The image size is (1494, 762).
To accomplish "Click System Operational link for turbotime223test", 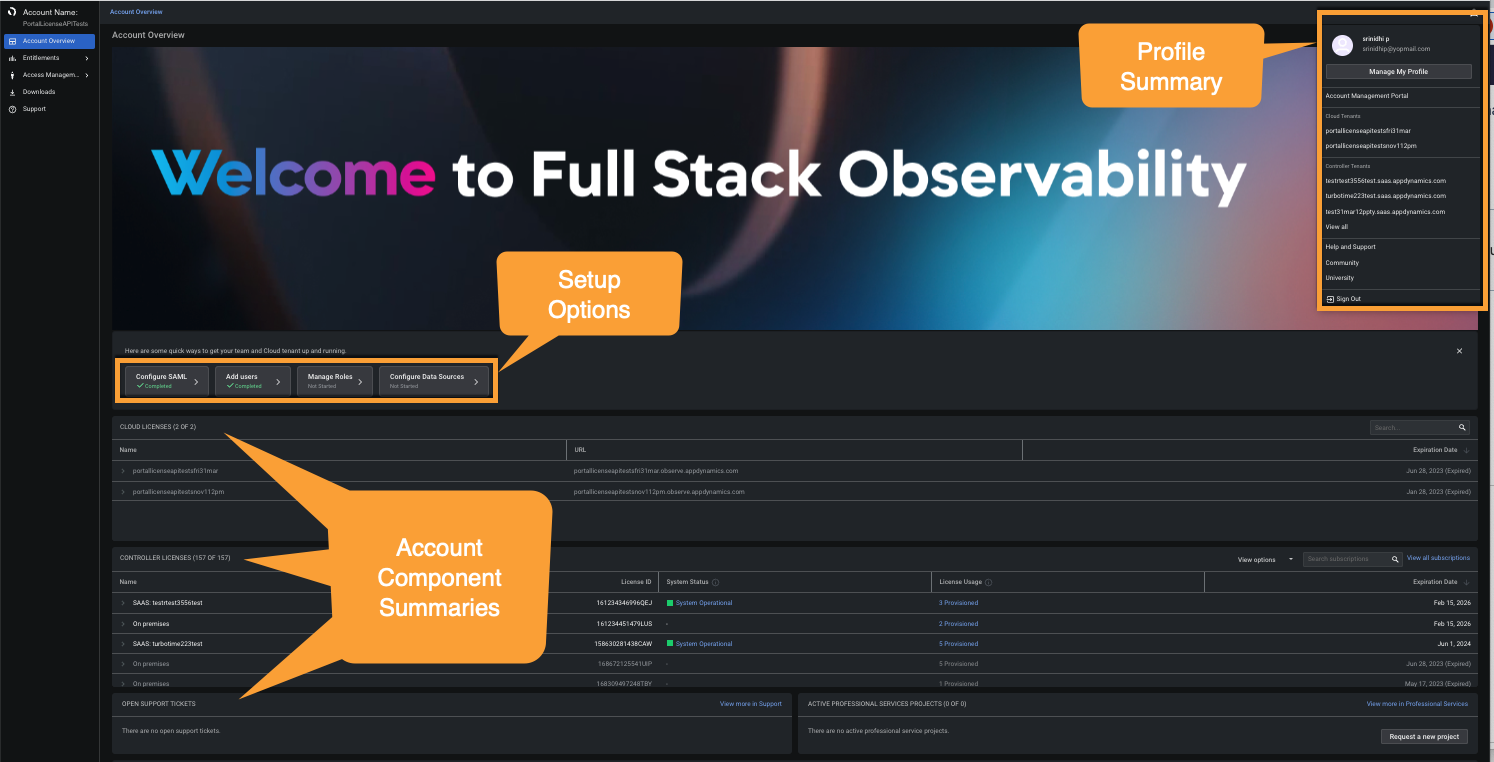I will (704, 644).
